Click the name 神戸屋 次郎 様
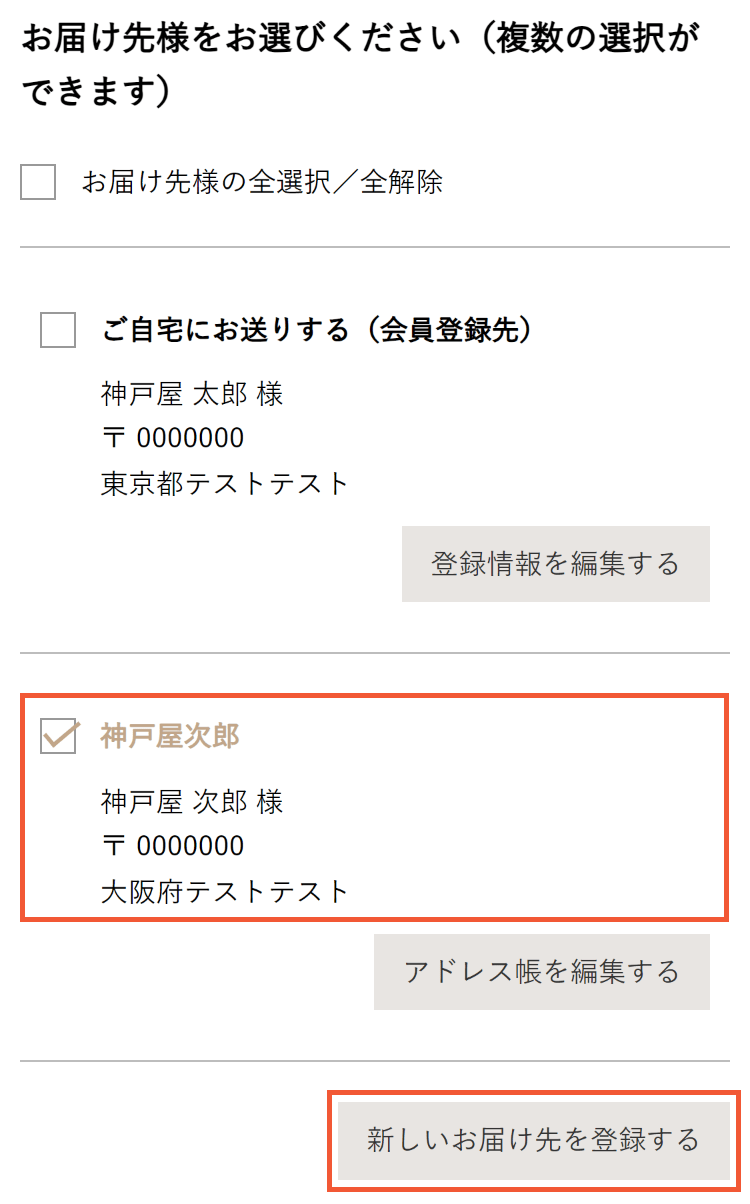Image resolution: width=750 pixels, height=1204 pixels. pyautogui.click(x=192, y=802)
